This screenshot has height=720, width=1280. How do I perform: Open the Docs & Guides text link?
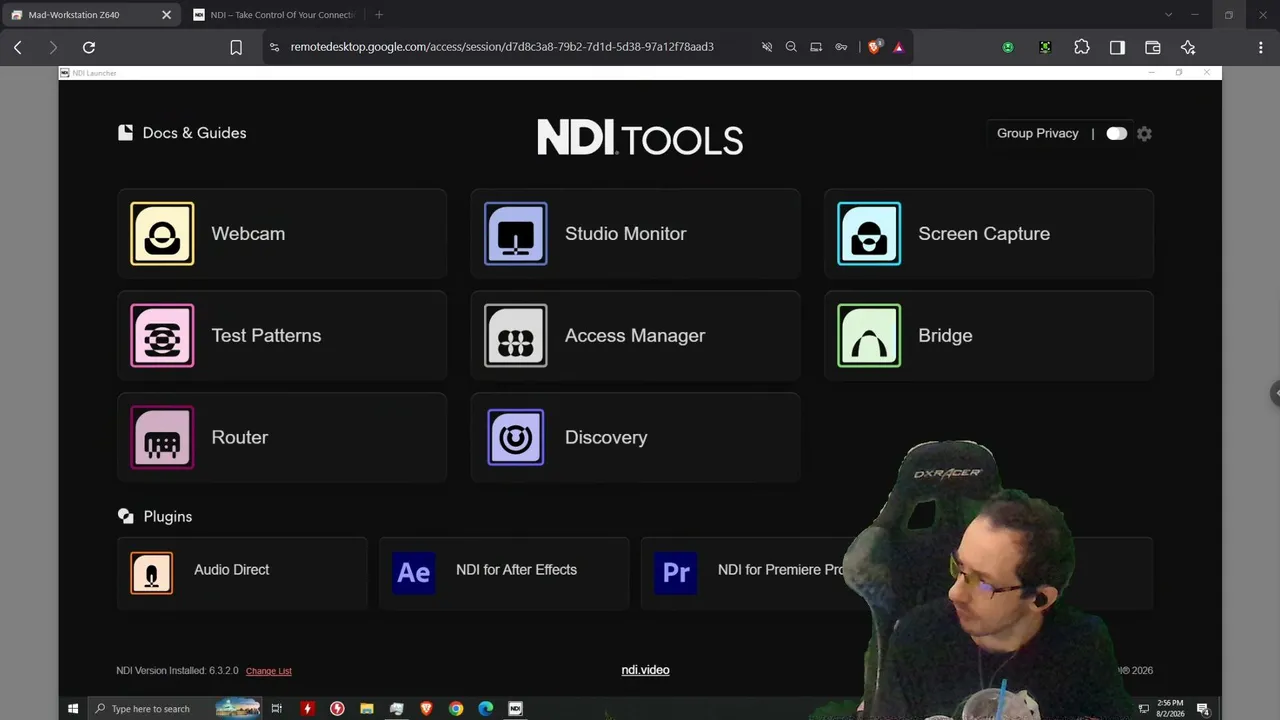[x=194, y=133]
